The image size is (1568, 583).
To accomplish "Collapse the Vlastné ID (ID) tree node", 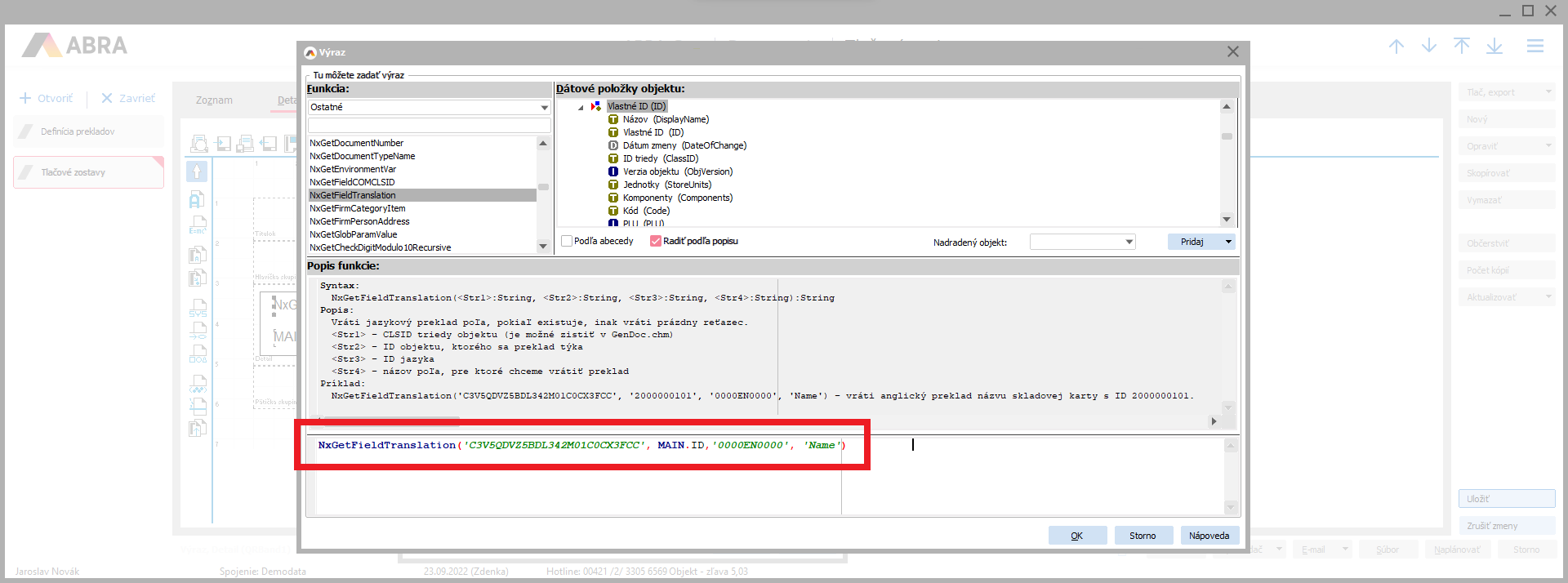I will 581,107.
